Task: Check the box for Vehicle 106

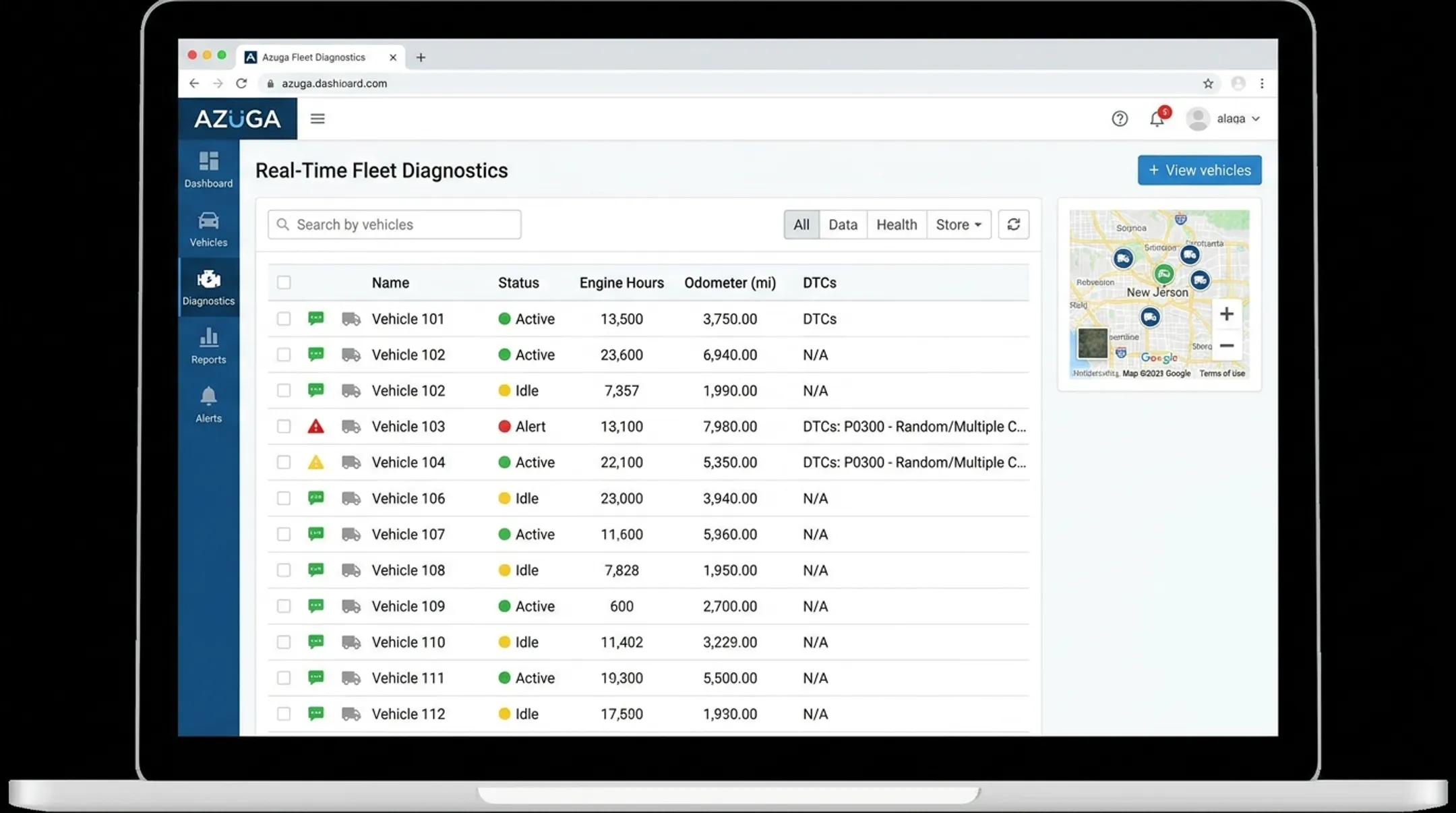Action: pos(284,498)
